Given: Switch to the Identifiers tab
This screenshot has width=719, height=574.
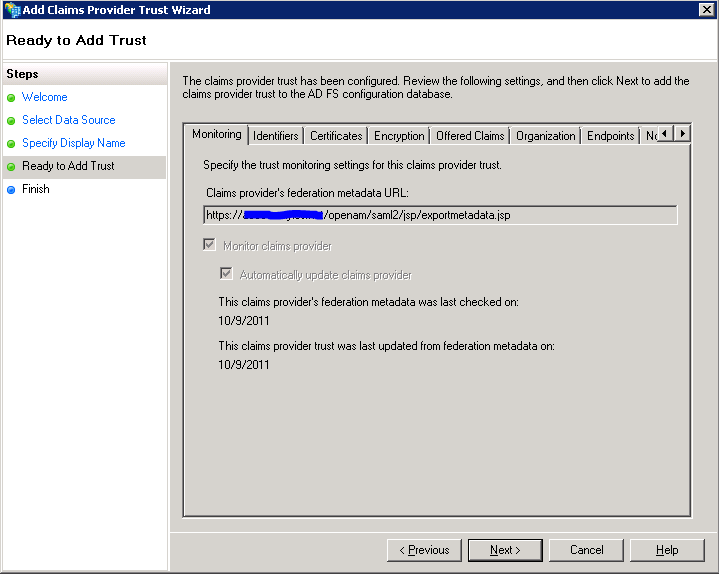Looking at the screenshot, I should 275,136.
